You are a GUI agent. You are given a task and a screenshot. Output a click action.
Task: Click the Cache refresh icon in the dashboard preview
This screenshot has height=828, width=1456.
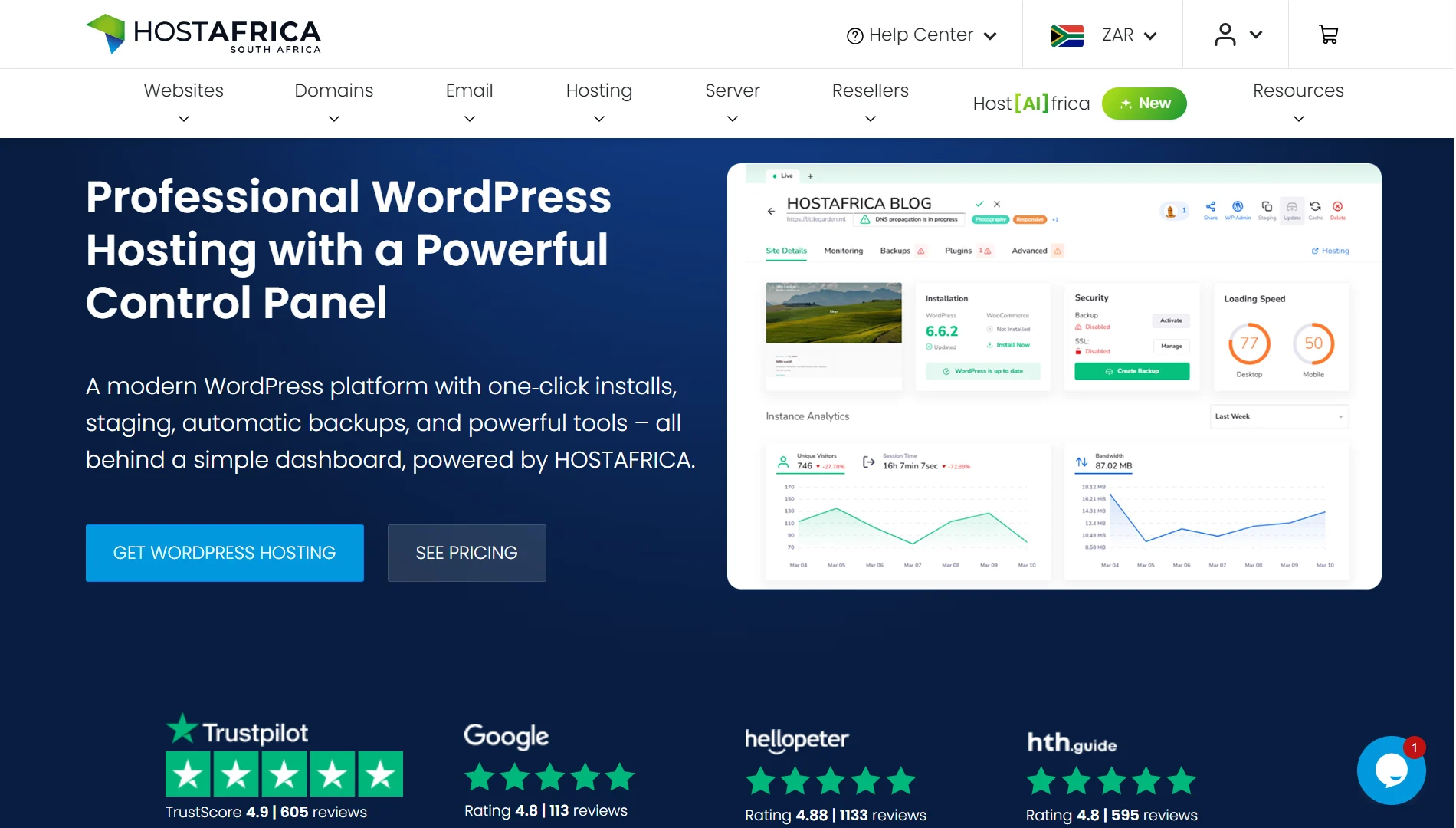[x=1315, y=207]
